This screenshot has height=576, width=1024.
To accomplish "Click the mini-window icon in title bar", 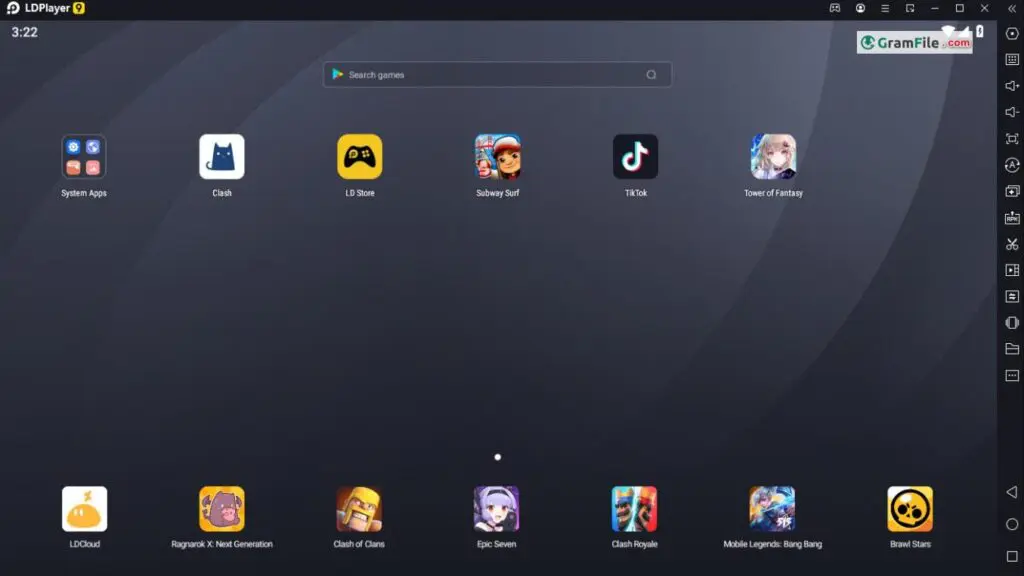I will (x=910, y=8).
